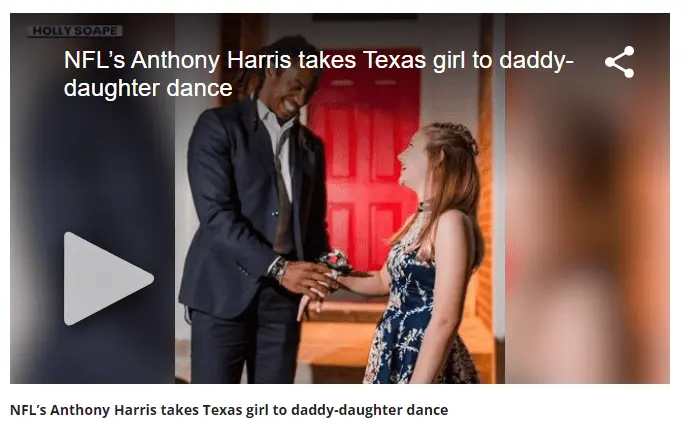687x421 pixels.
Task: Click the video headline overlay text
Action: 319,74
